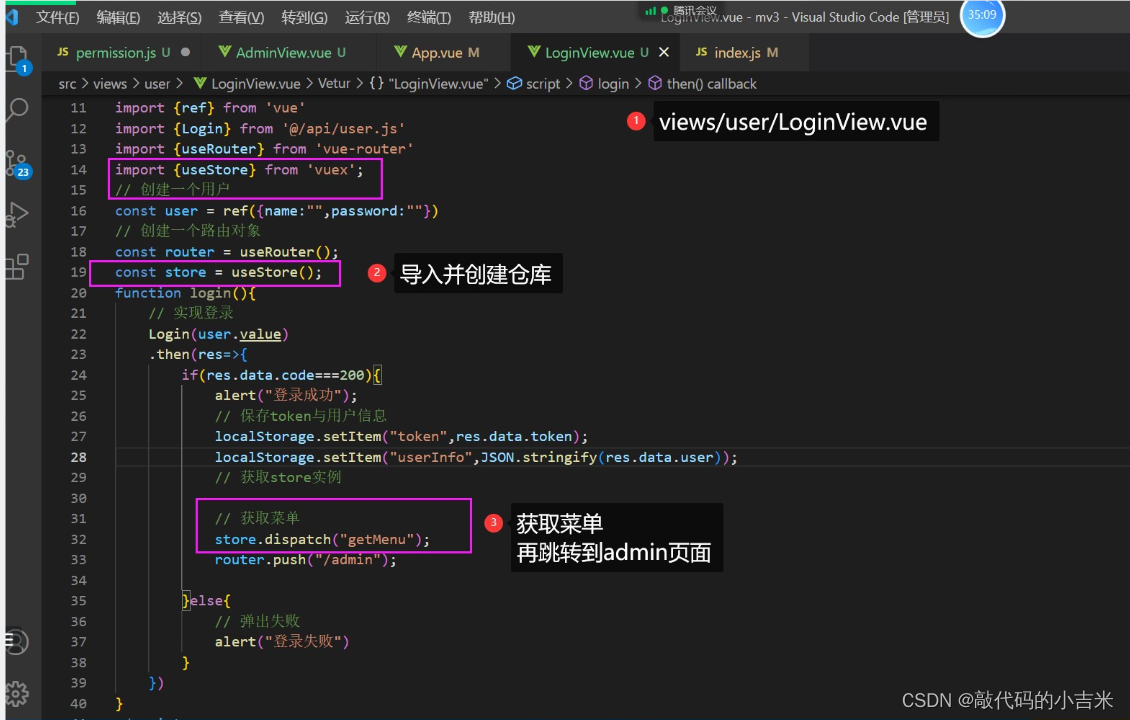Image resolution: width=1130 pixels, height=720 pixels.
Task: Open the 文件(F) menu
Action: click(x=58, y=17)
